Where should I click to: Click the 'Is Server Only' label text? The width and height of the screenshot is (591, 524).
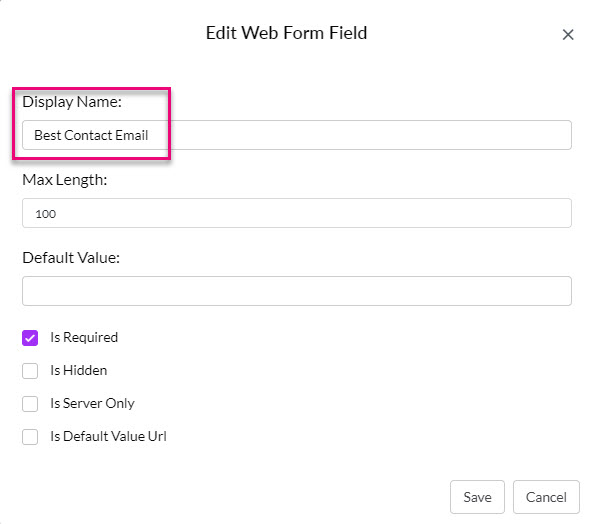(x=92, y=403)
